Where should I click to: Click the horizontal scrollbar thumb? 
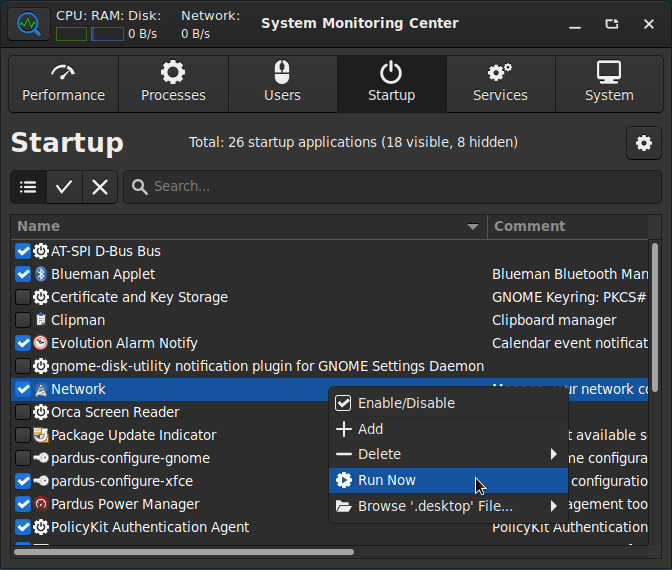[184, 552]
